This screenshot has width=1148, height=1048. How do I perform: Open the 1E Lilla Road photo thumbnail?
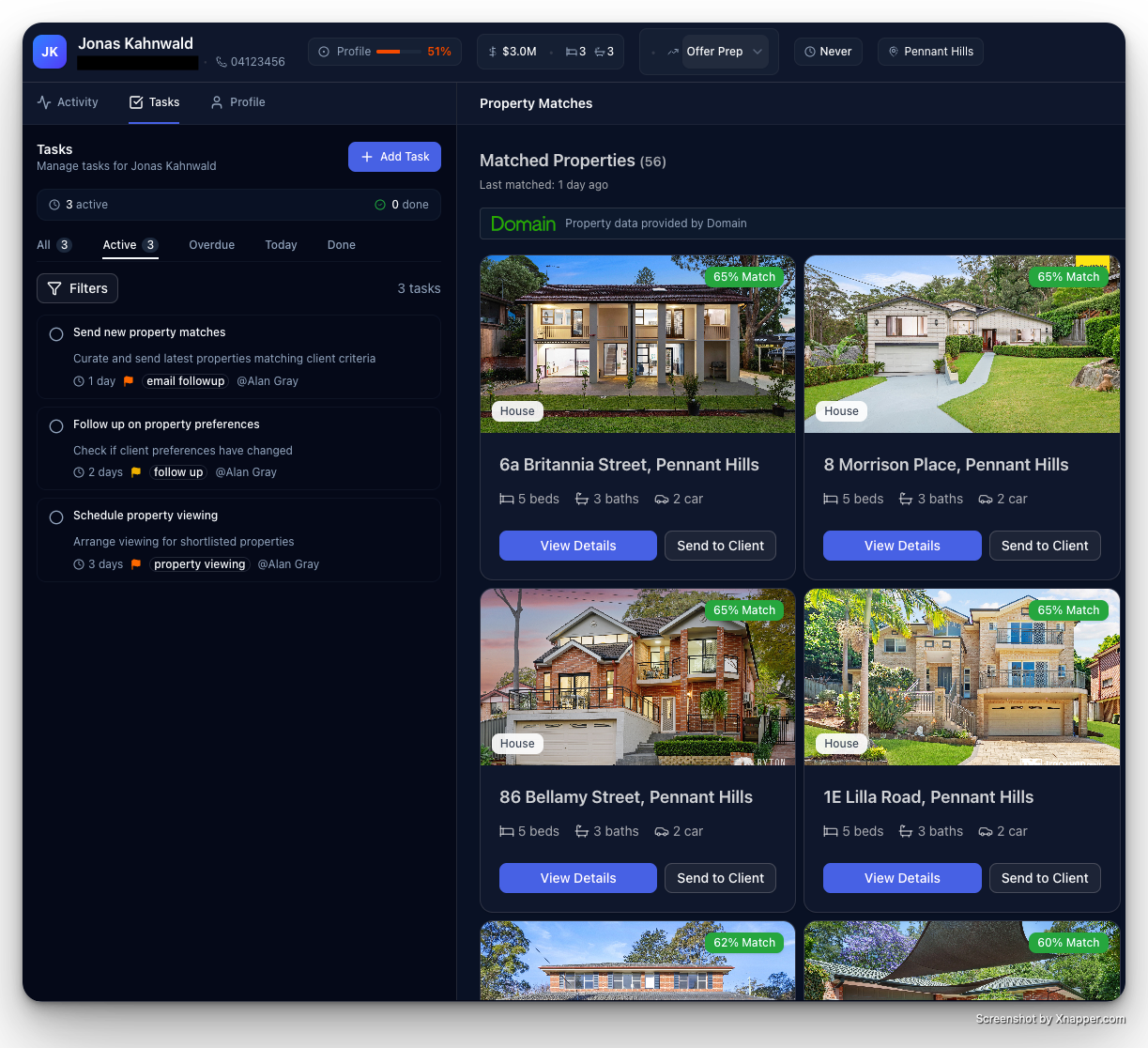[x=961, y=676]
